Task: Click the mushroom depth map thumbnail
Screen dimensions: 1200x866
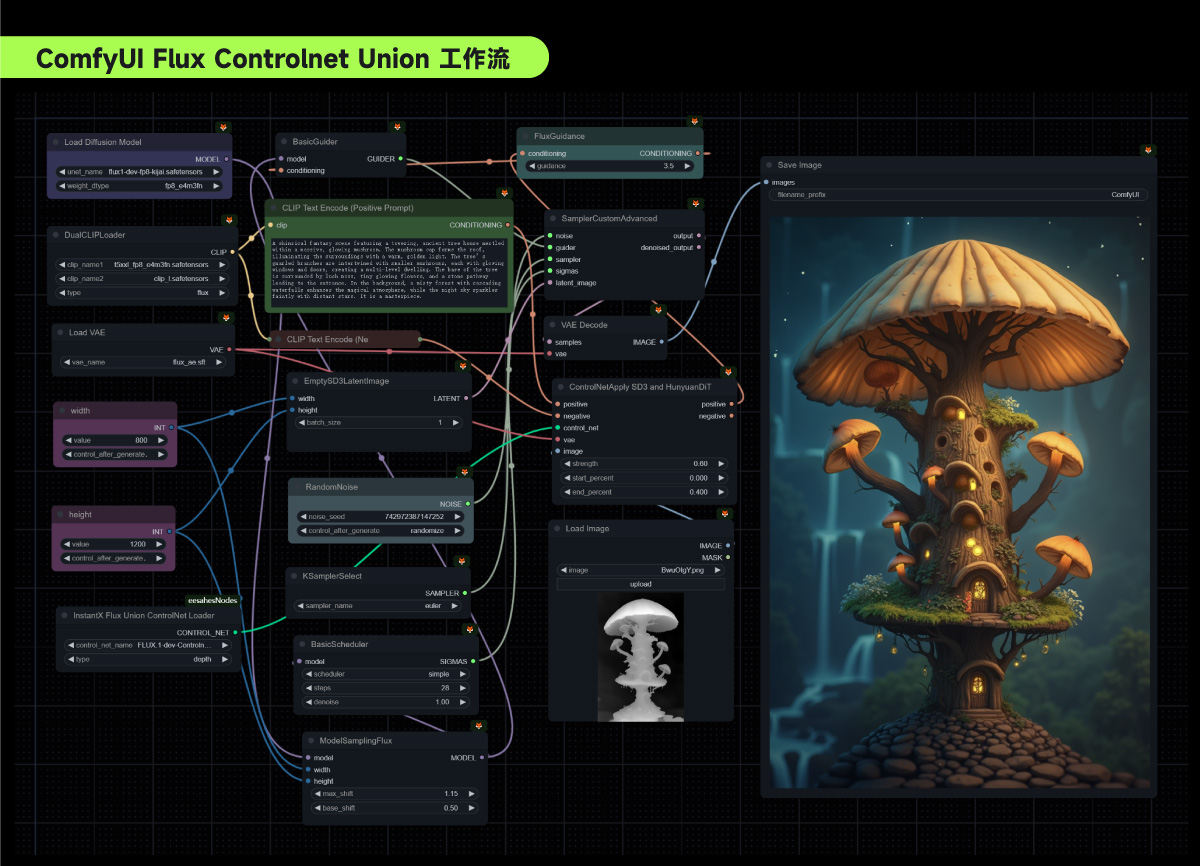Action: pyautogui.click(x=641, y=657)
